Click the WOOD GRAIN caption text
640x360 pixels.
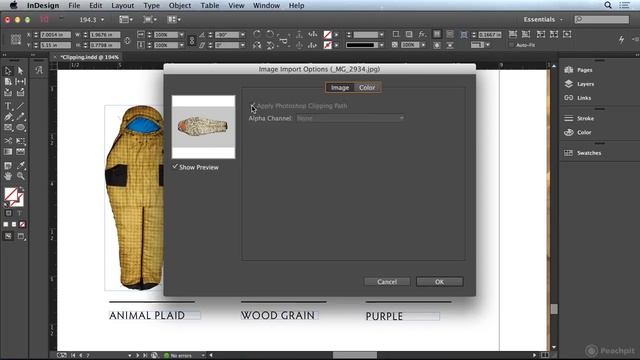[x=278, y=316]
